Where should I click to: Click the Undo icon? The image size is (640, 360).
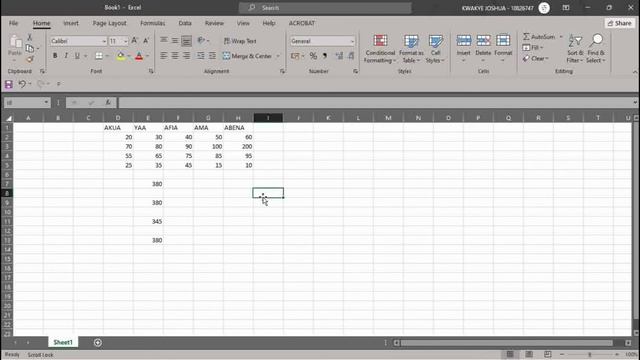[22, 84]
